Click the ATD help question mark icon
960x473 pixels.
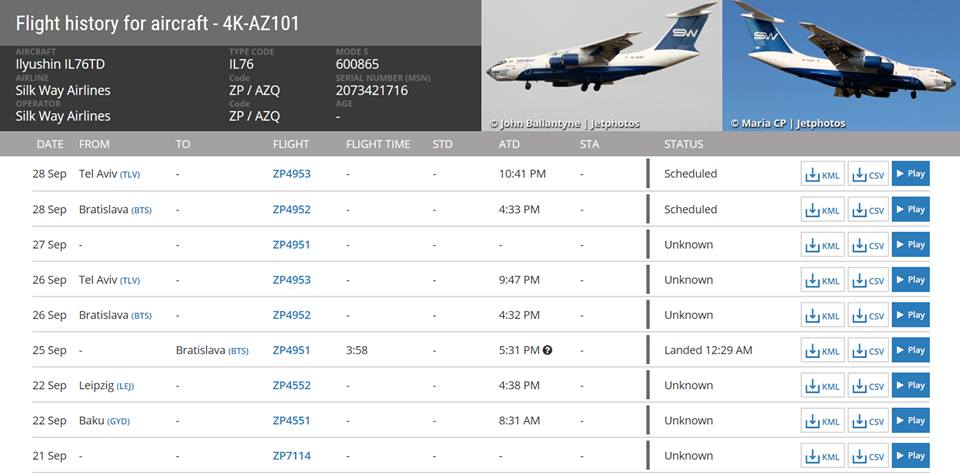pos(548,350)
